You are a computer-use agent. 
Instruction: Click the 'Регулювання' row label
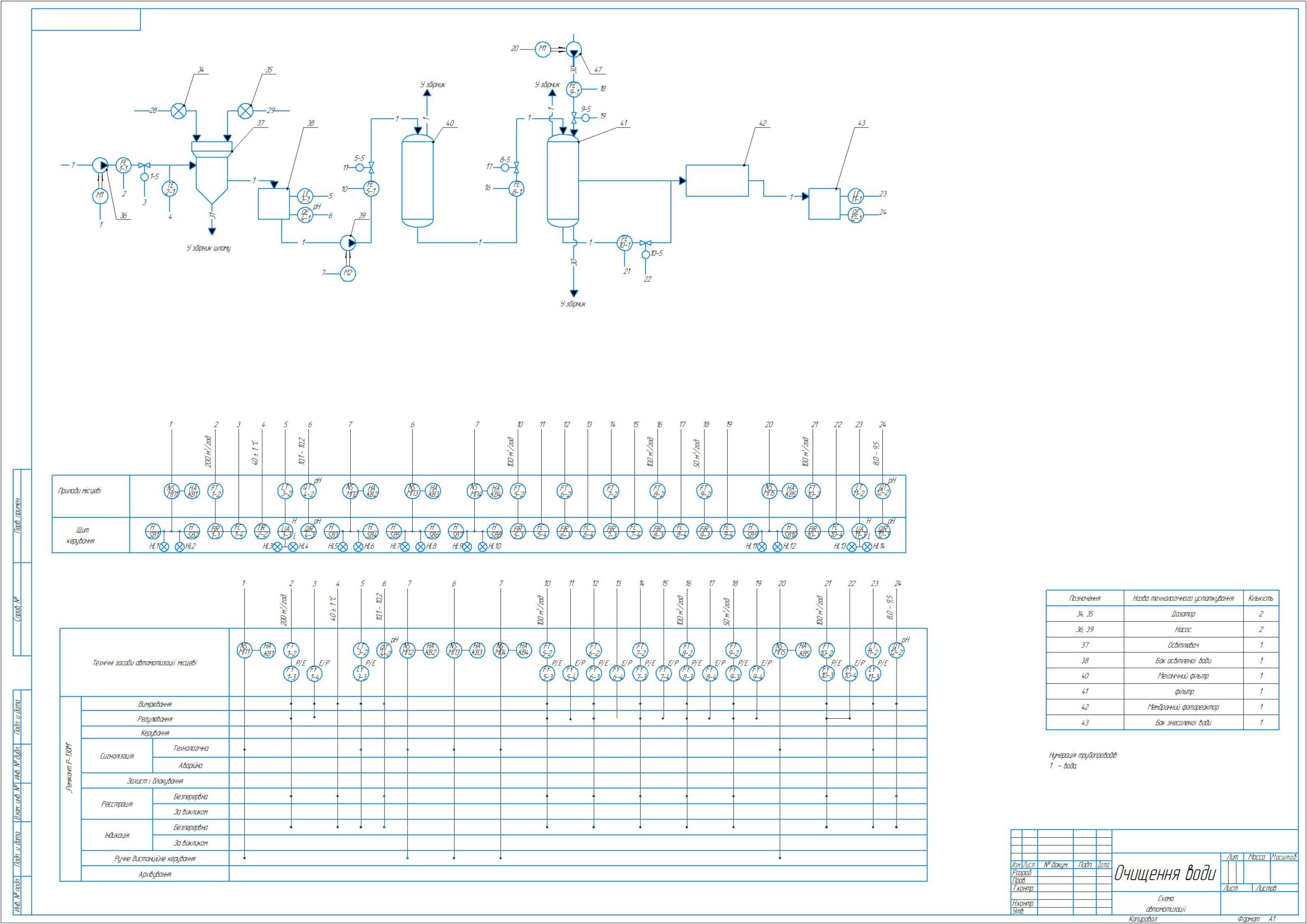tap(155, 719)
